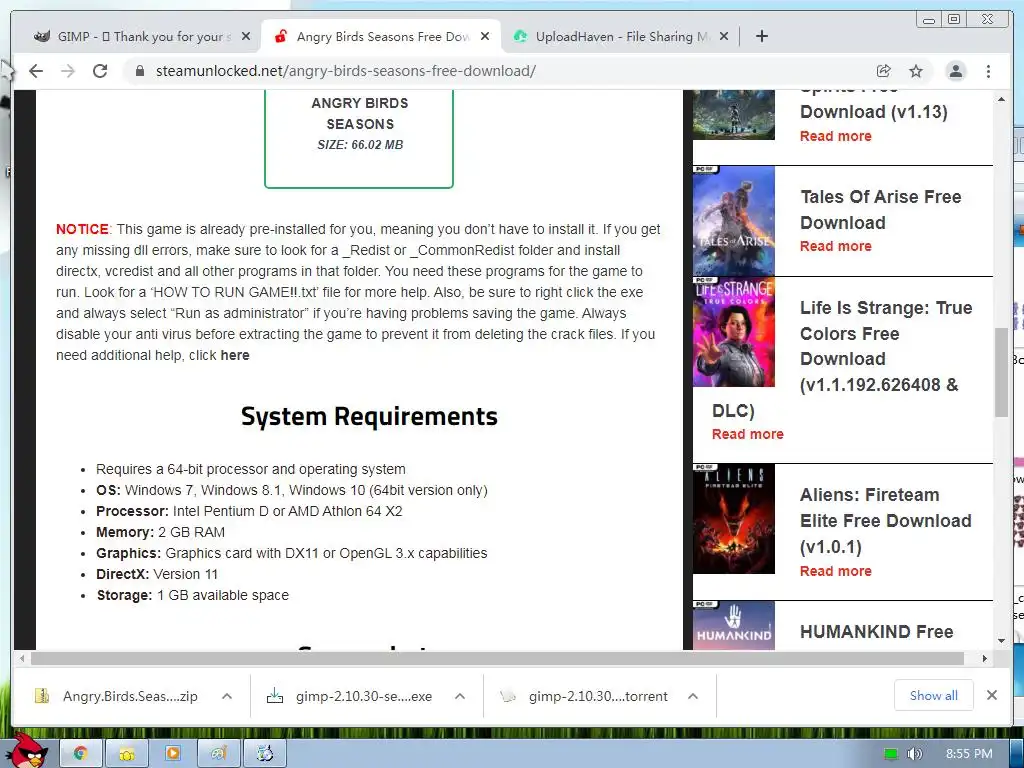Viewport: 1024px width, 768px height.
Task: Click the vertical page scrollbar thumb
Action: (x=1001, y=372)
